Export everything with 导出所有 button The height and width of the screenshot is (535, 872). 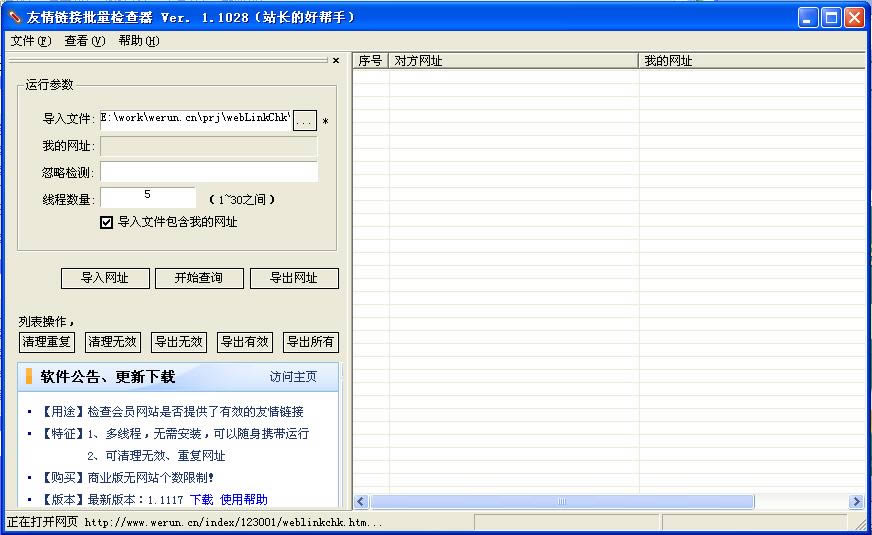(x=311, y=342)
